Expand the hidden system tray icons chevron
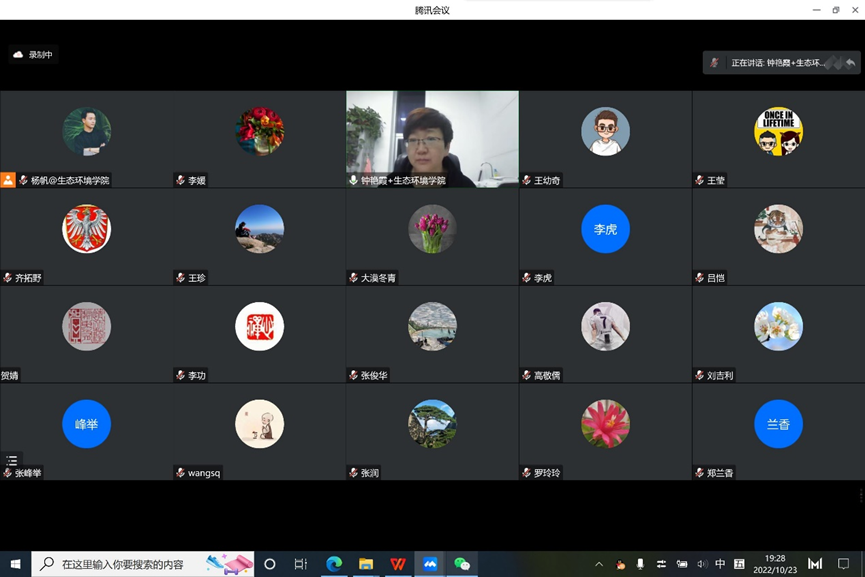 pos(599,564)
